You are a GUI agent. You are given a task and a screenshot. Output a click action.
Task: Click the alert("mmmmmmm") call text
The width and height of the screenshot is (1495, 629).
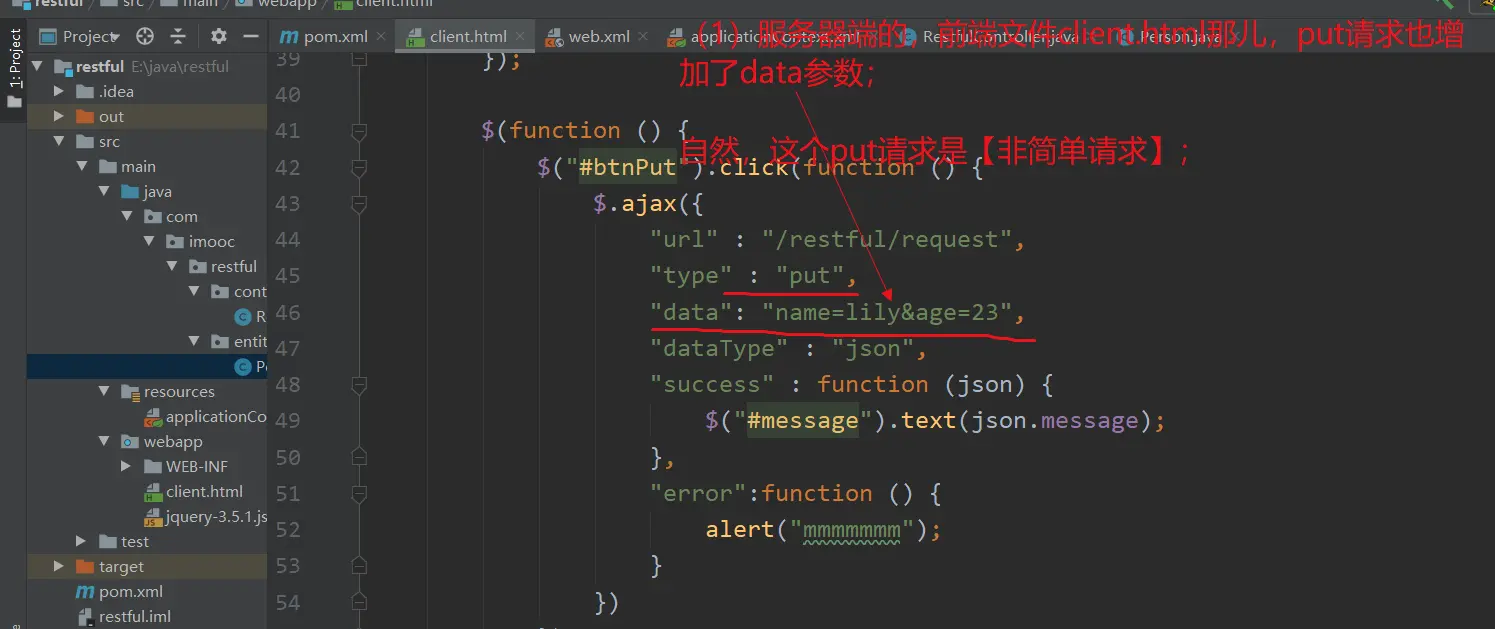817,529
